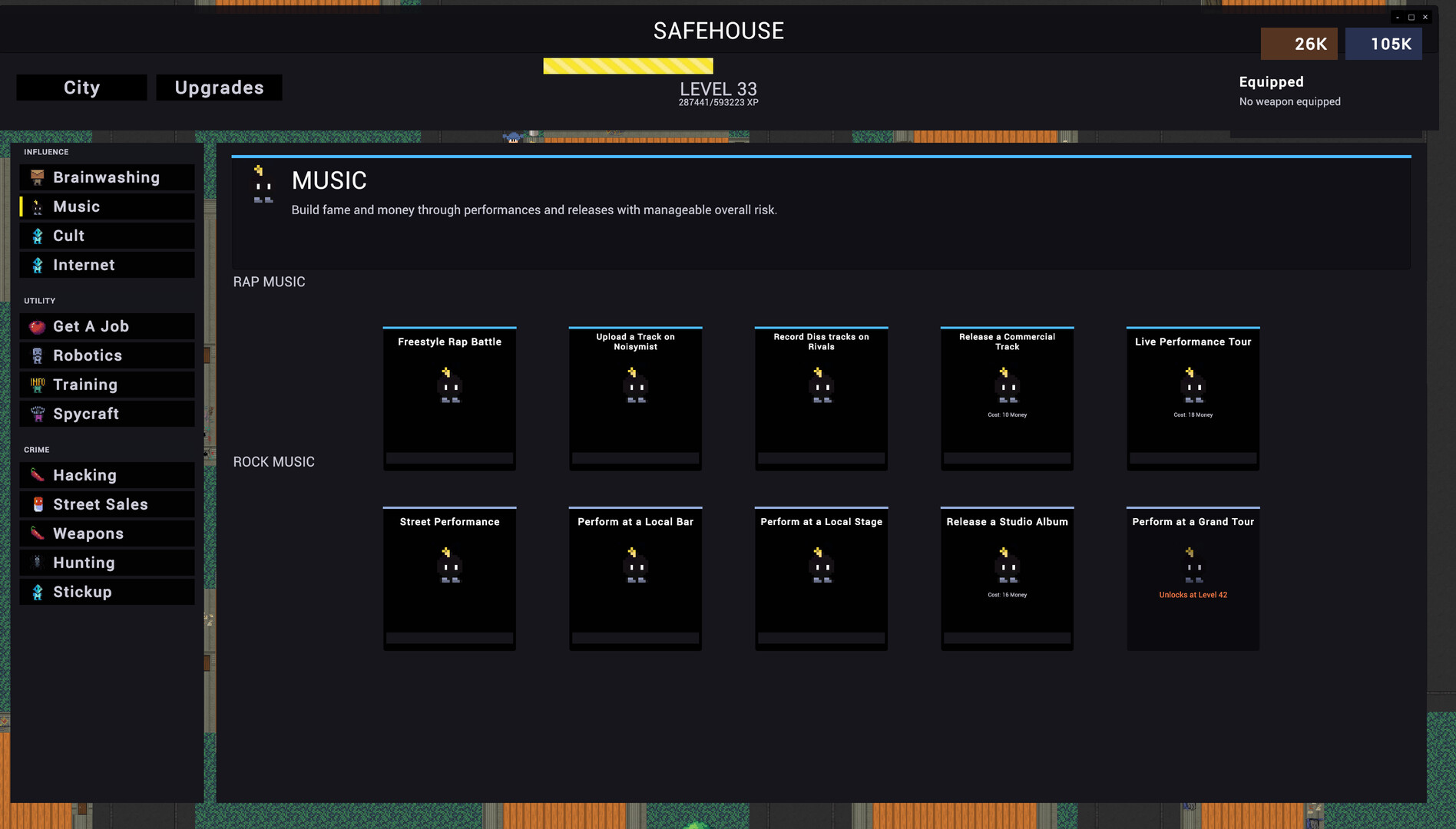
Task: Switch to the Upgrades tab
Action: [219, 88]
